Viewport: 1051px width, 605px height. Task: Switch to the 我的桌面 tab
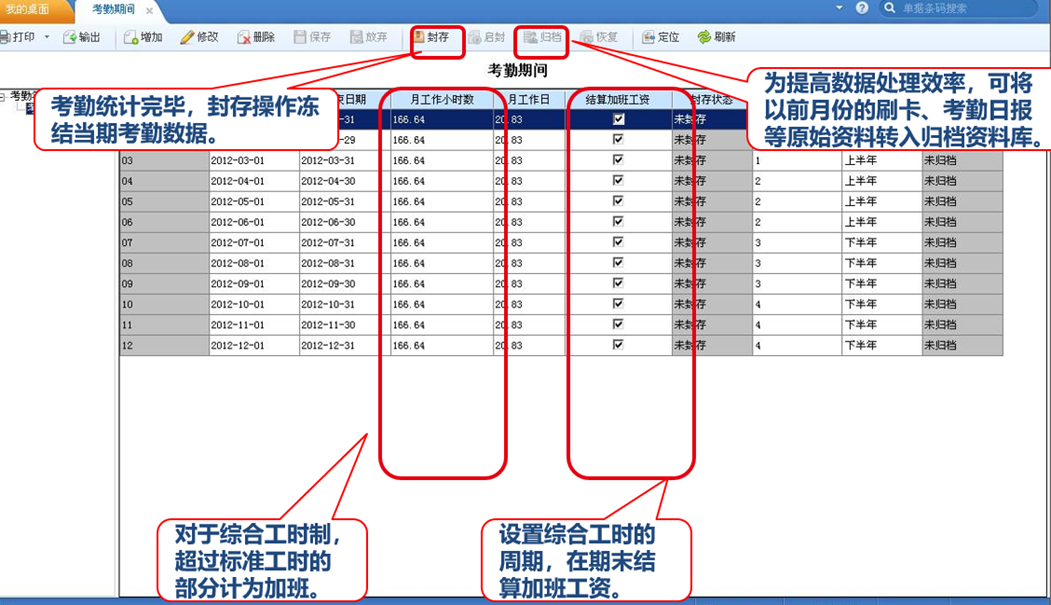click(x=28, y=9)
